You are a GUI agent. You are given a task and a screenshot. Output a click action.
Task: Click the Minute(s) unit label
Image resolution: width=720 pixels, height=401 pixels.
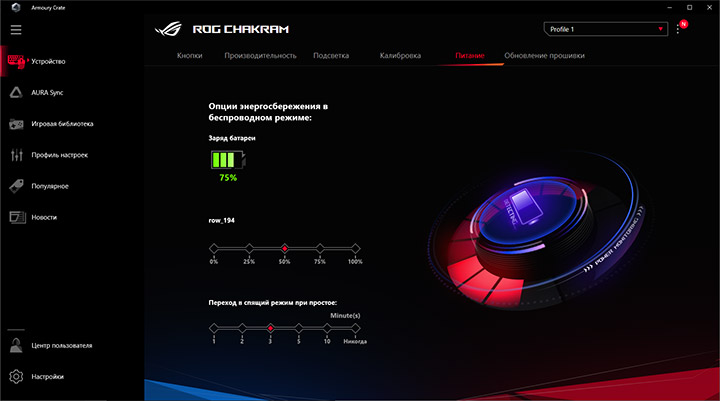(345, 316)
